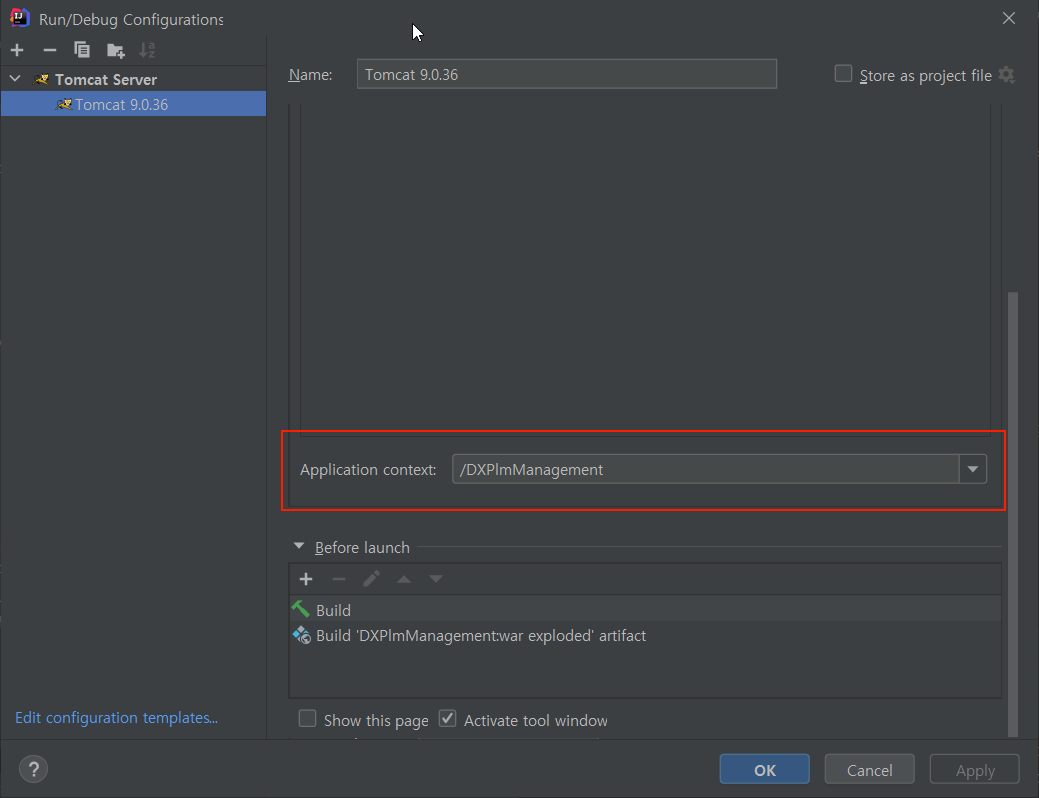Open the Application context dropdown arrow

tap(973, 469)
